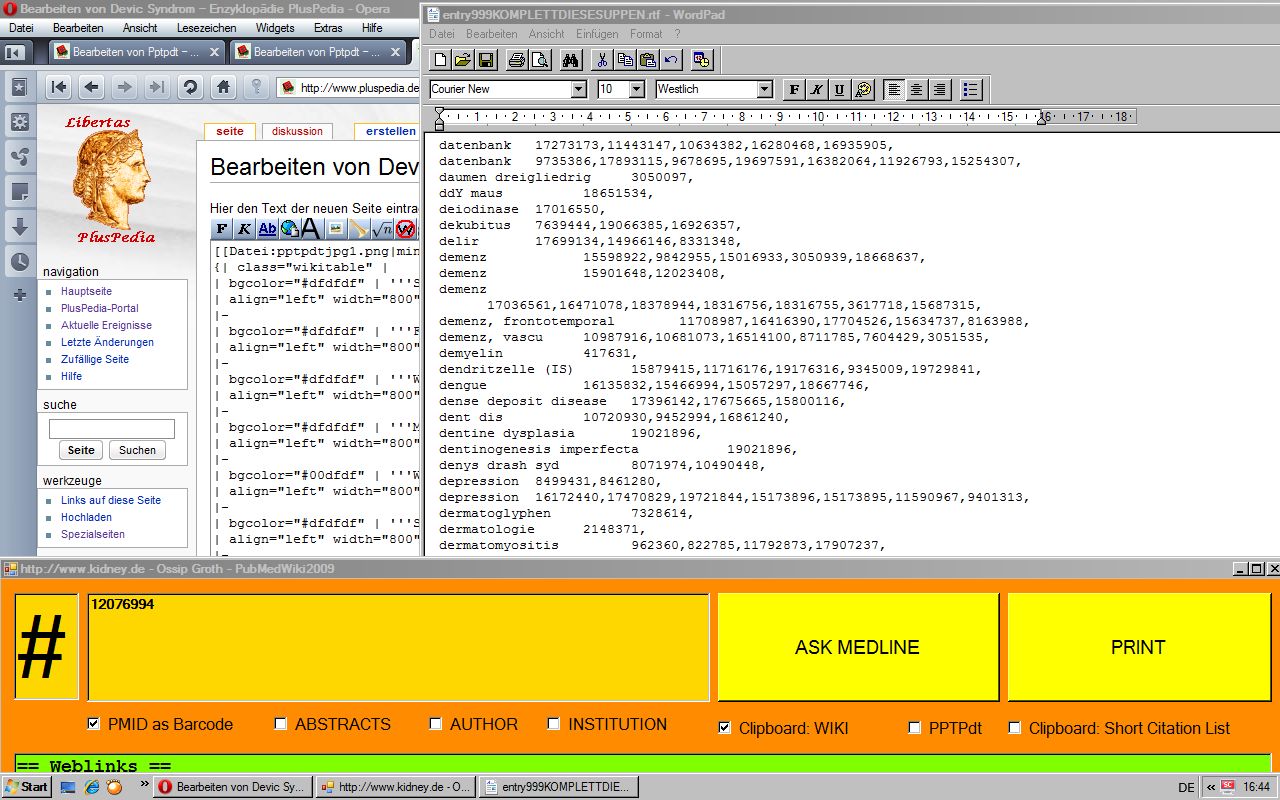Click Copy icon in WordPad toolbar
Viewport: 1280px width, 800px height.
click(x=624, y=60)
